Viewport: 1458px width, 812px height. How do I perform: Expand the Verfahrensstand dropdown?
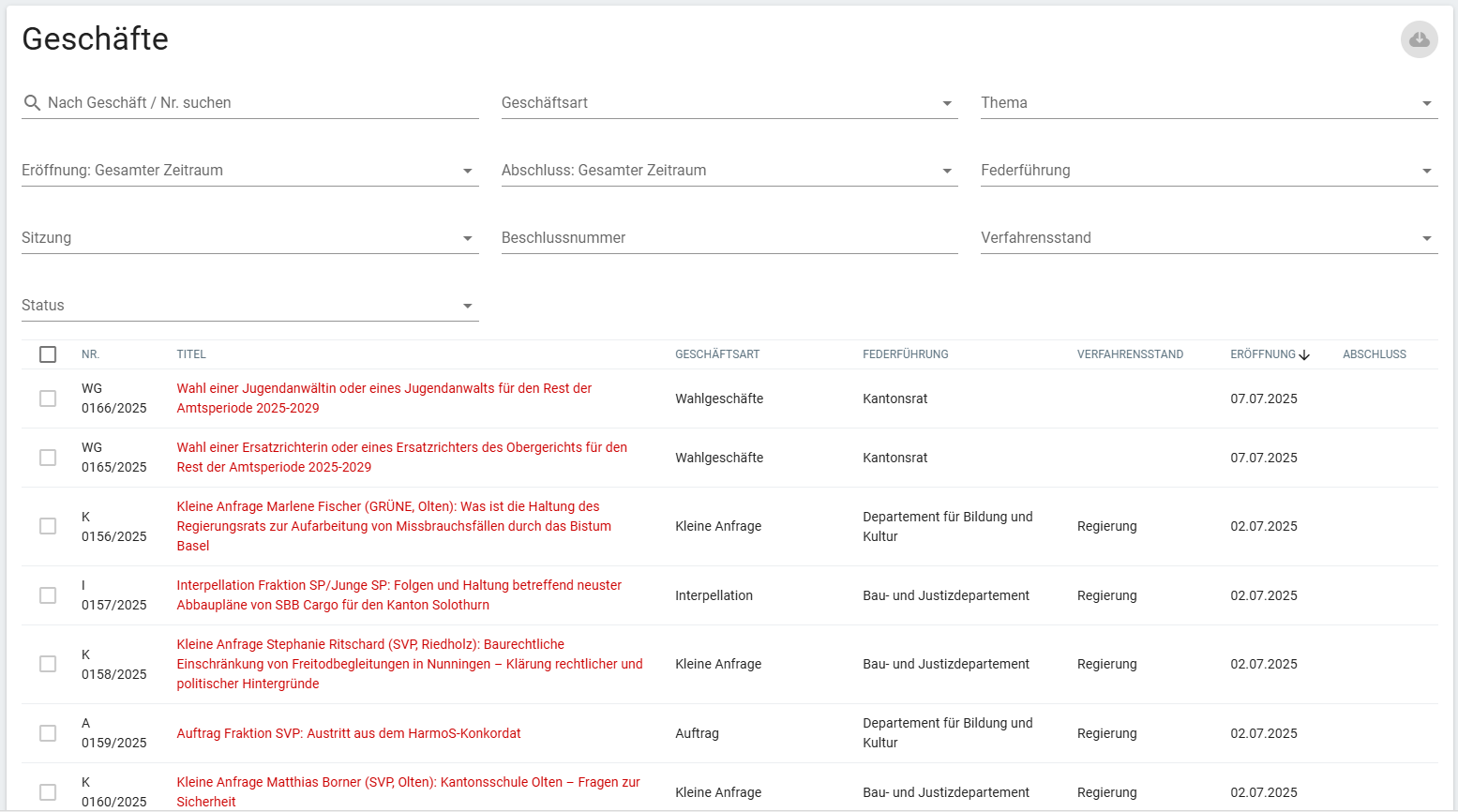1427,238
